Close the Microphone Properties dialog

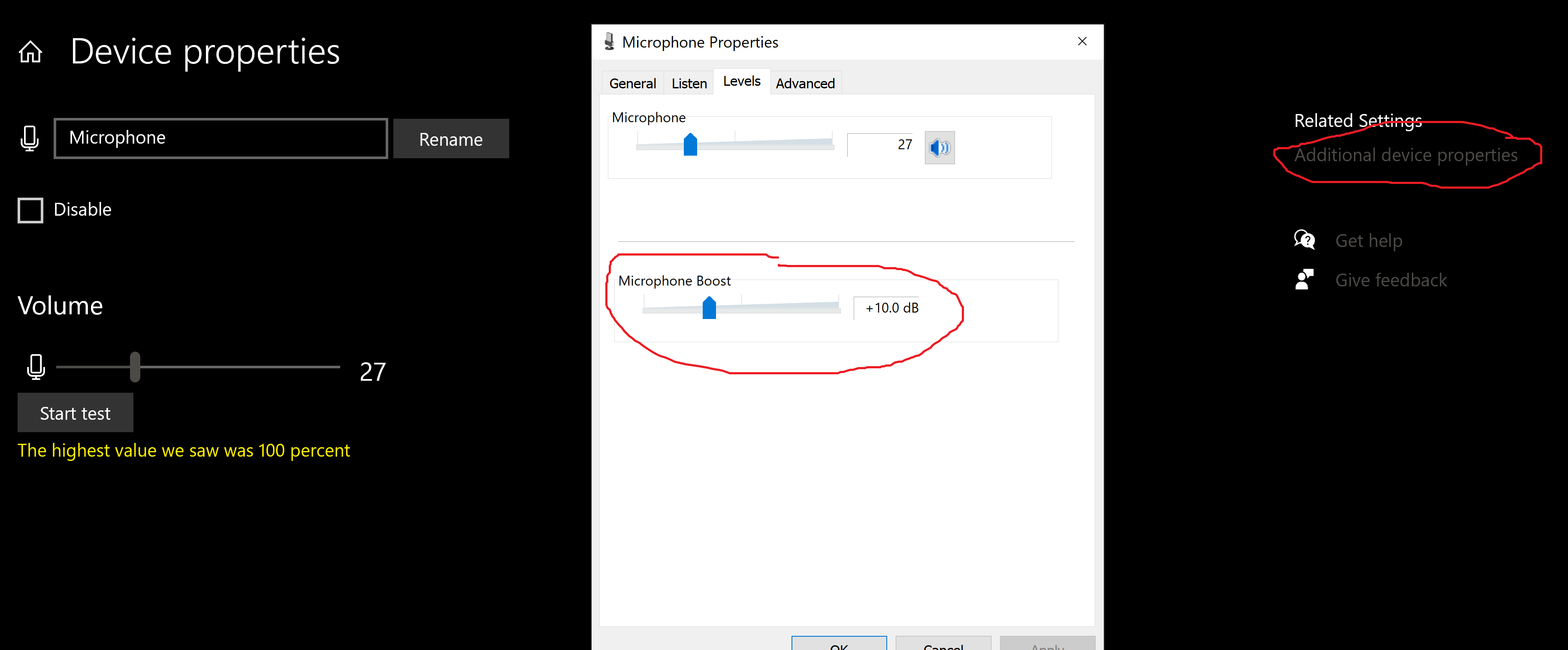[1082, 42]
